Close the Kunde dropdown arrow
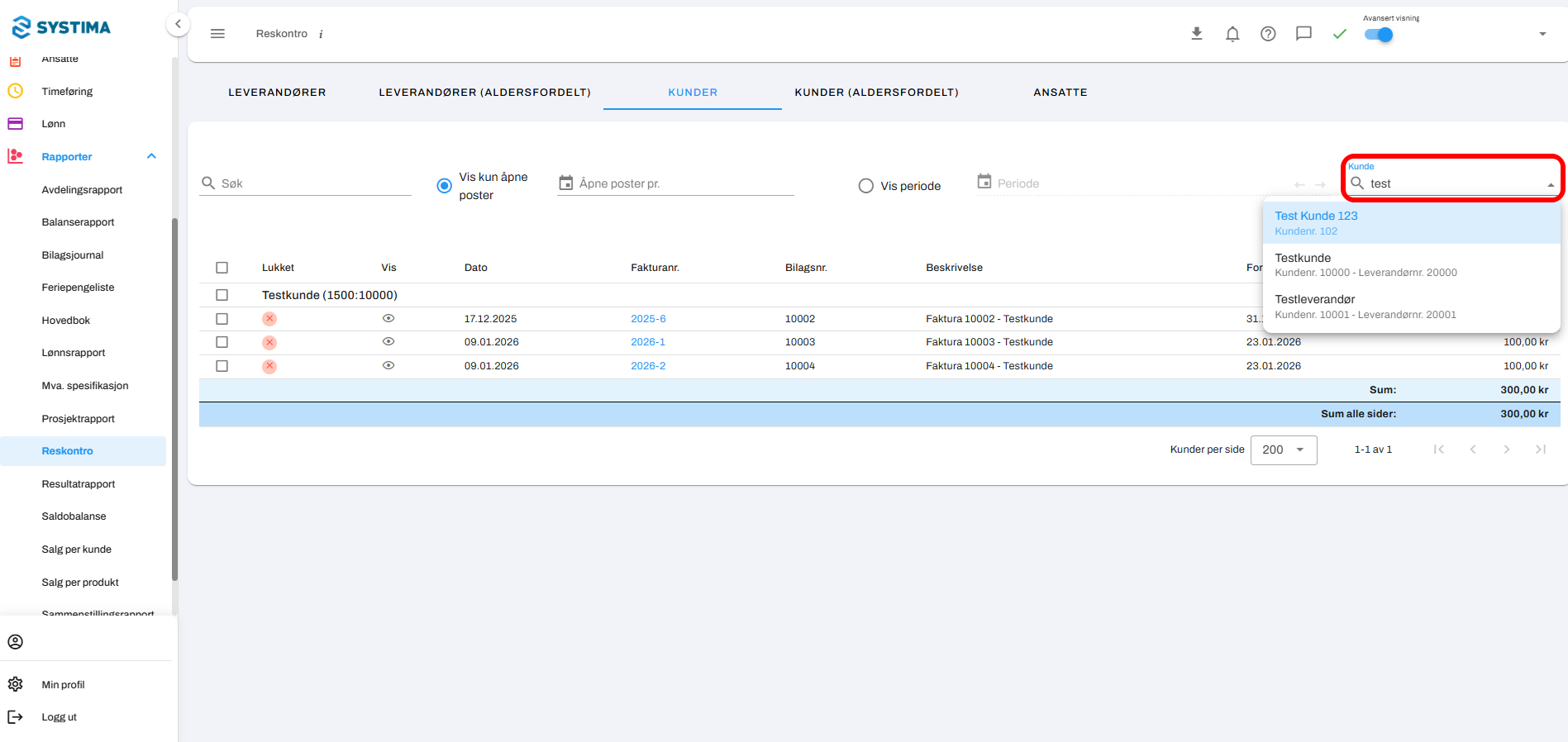Viewport: 1568px width, 742px height. pyautogui.click(x=1551, y=185)
